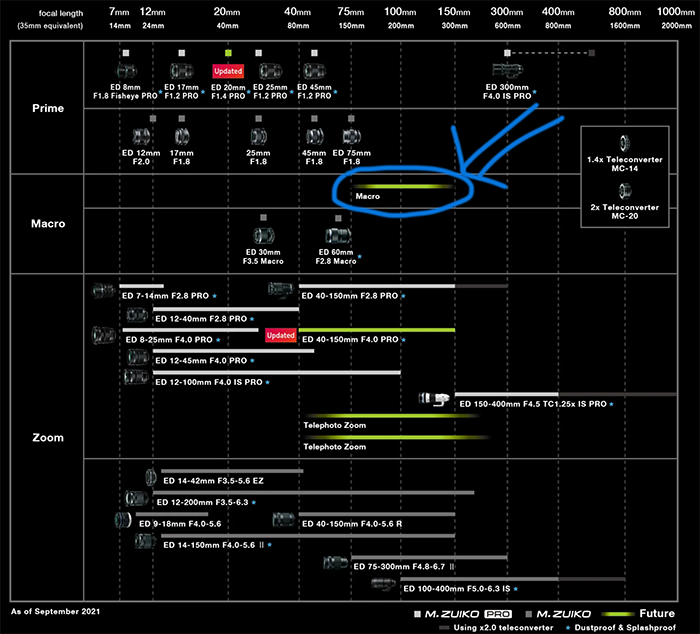Click the Updated badge above ED 20mm F1.4 PRO

pyautogui.click(x=228, y=71)
